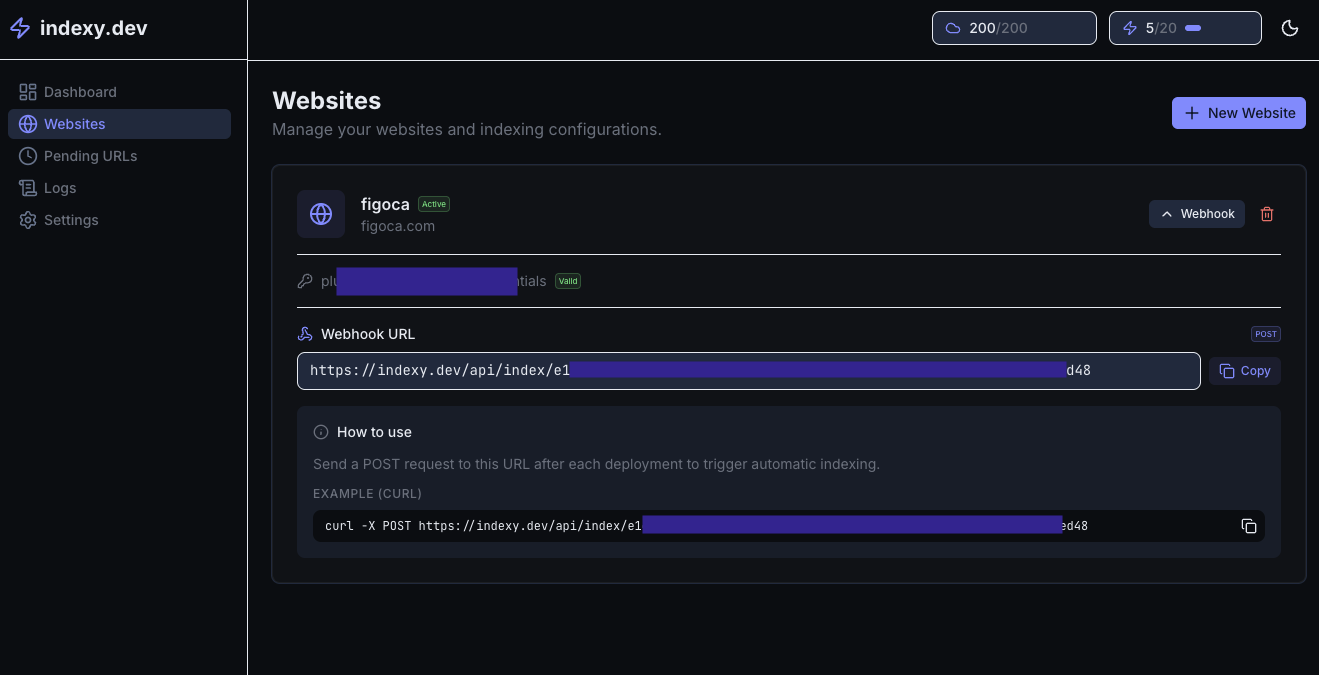This screenshot has width=1319, height=675.
Task: Click the indexy.dev lightning logo
Action: pos(20,28)
